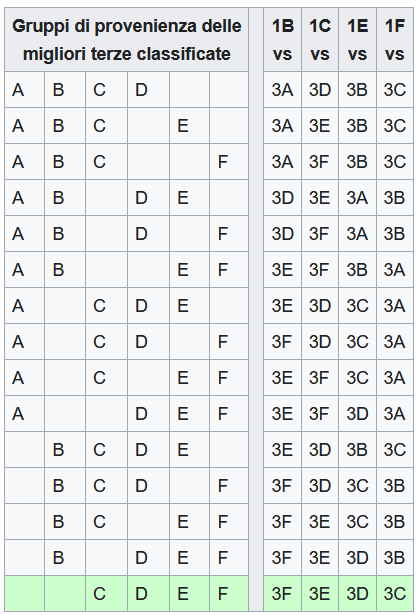The width and height of the screenshot is (417, 615).
Task: Click the 3D cell under 1E in A D E F row
Action: click(357, 413)
